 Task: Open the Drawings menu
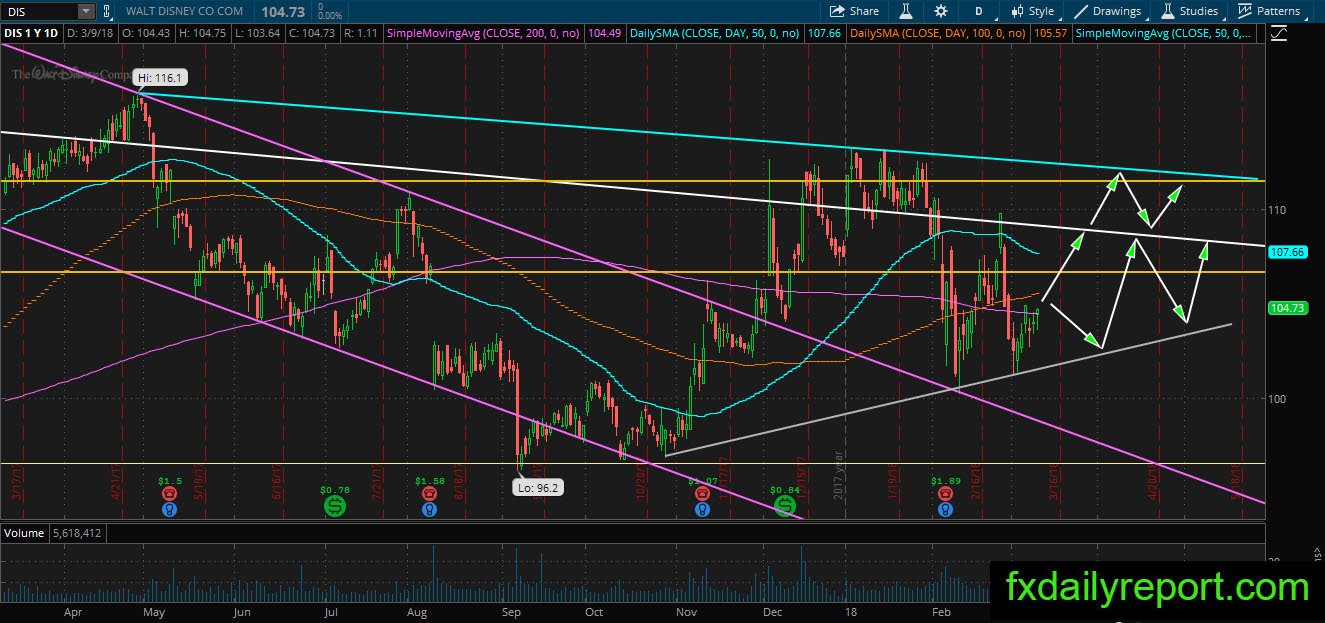pyautogui.click(x=1108, y=11)
